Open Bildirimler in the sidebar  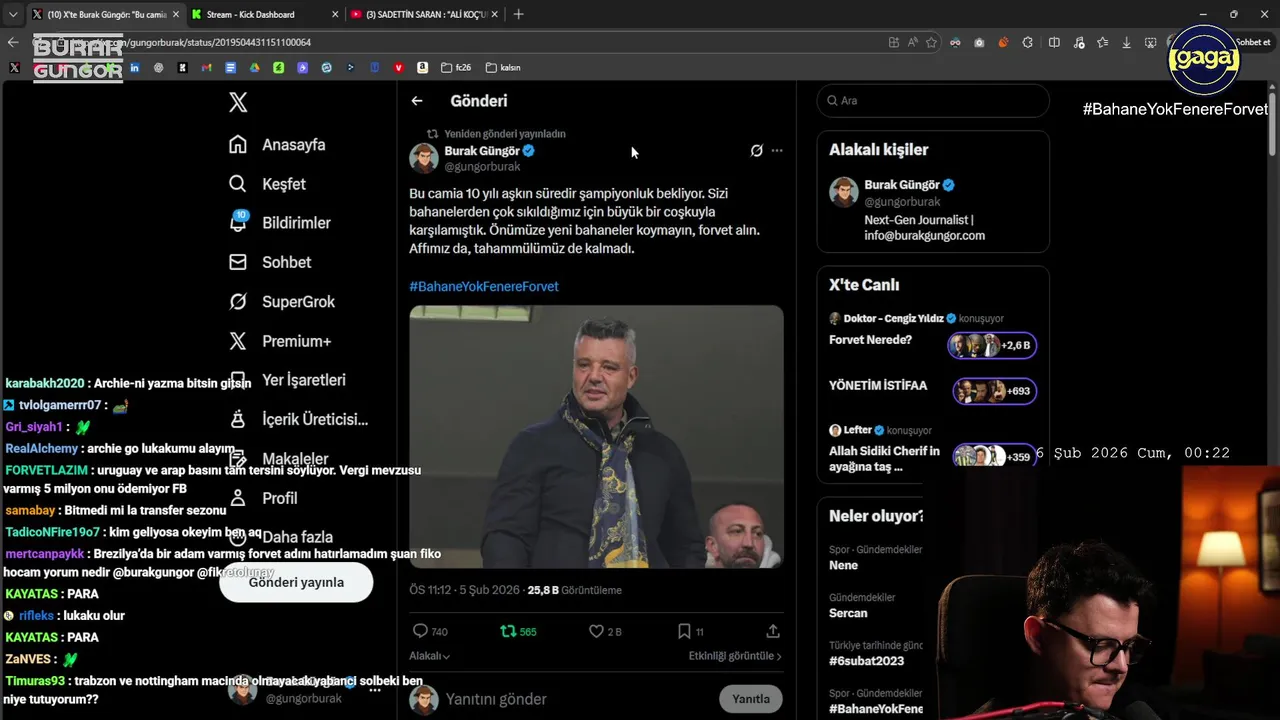(279, 223)
